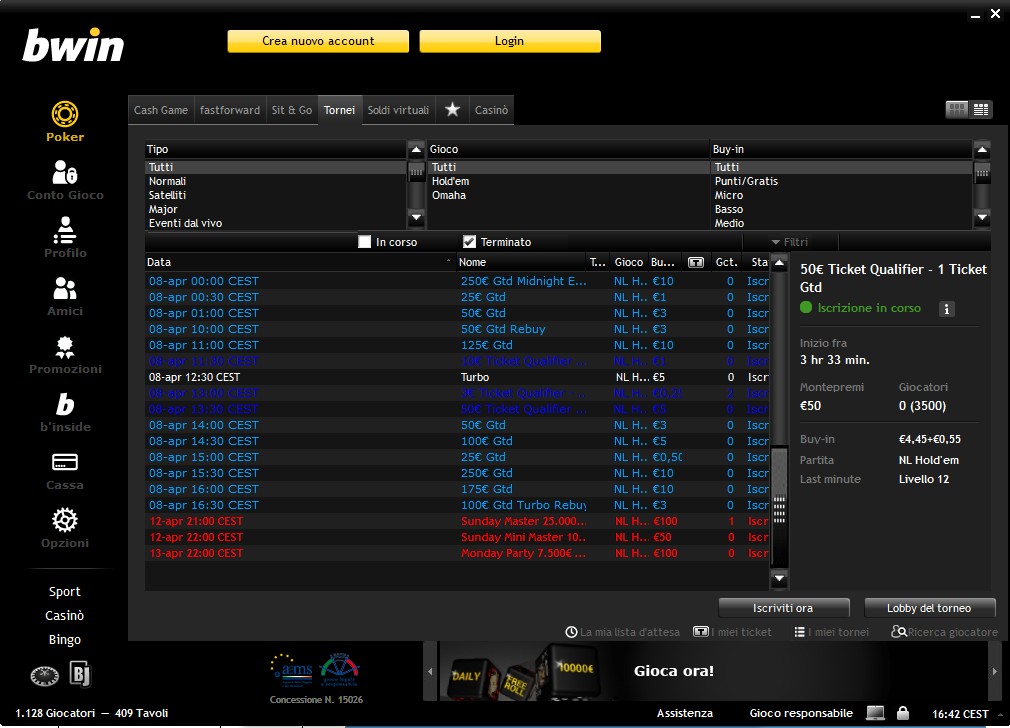Screen dimensions: 1010x728
Task: Launch the BJ blackjack icon
Action: [81, 675]
